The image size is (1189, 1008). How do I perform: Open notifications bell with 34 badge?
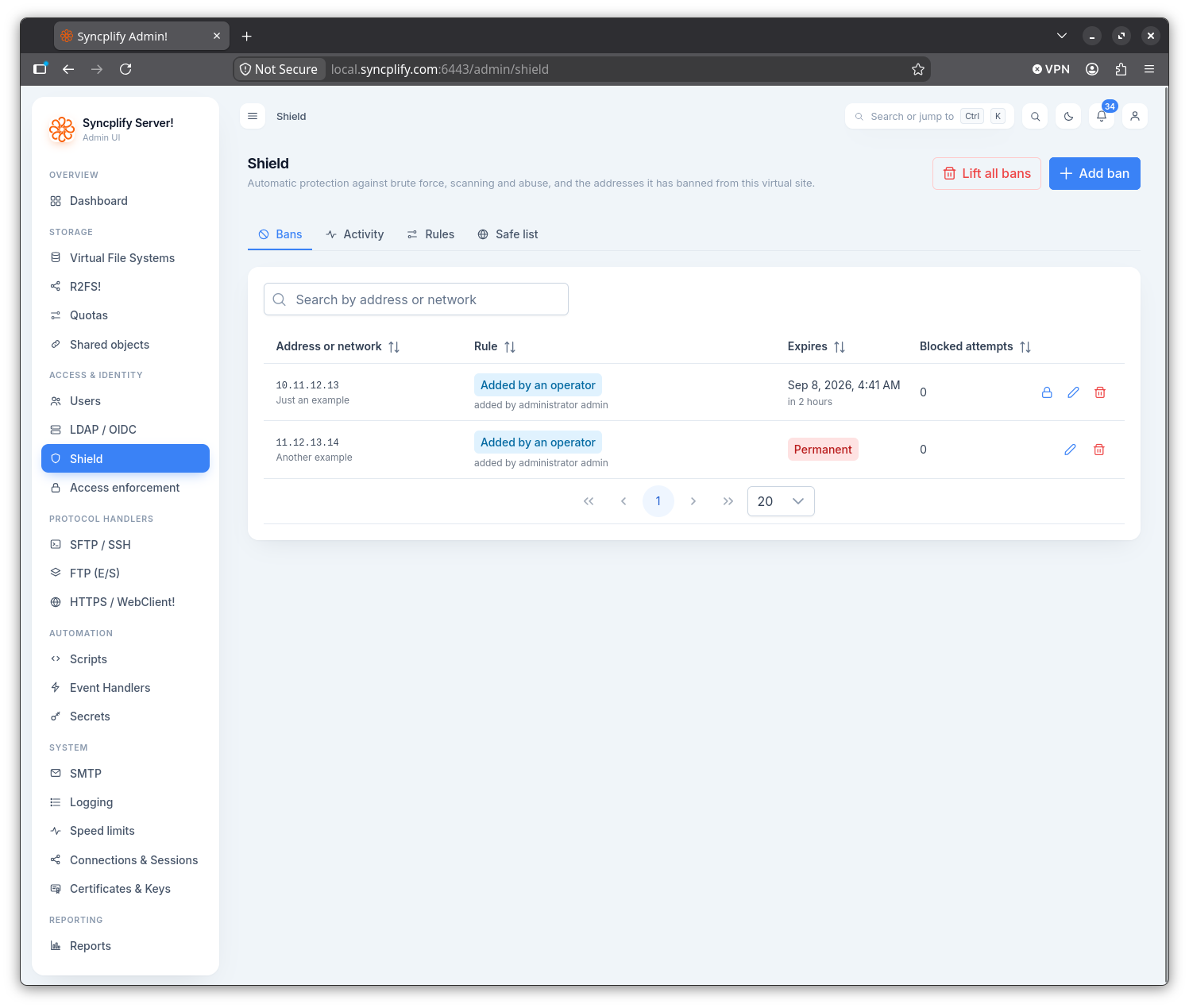[1102, 116]
